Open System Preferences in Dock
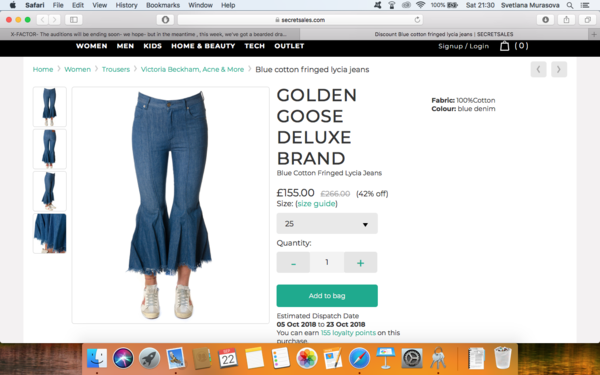Image resolution: width=600 pixels, height=375 pixels. (412, 358)
